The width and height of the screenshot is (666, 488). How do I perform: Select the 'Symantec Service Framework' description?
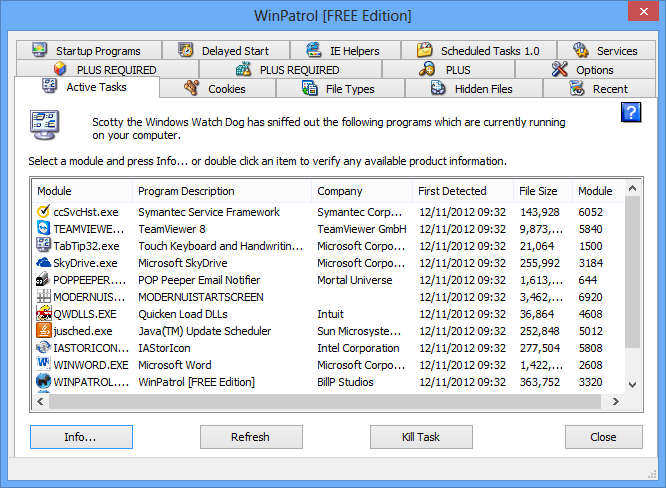tap(209, 212)
